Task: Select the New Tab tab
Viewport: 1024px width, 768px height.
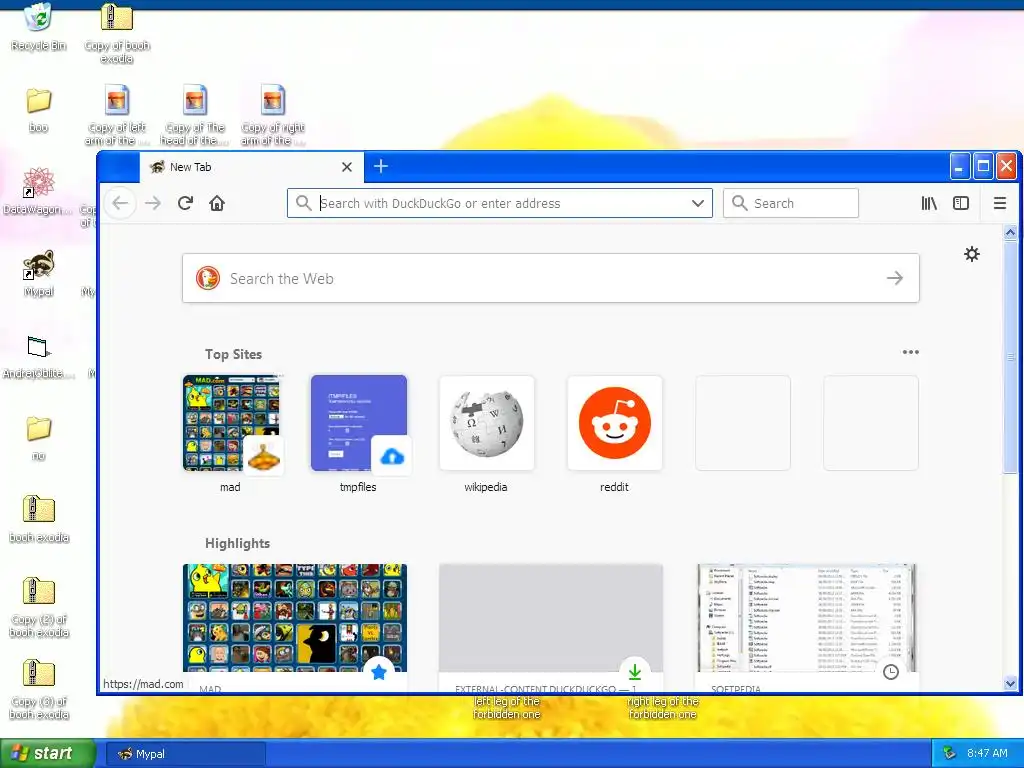Action: pos(251,167)
